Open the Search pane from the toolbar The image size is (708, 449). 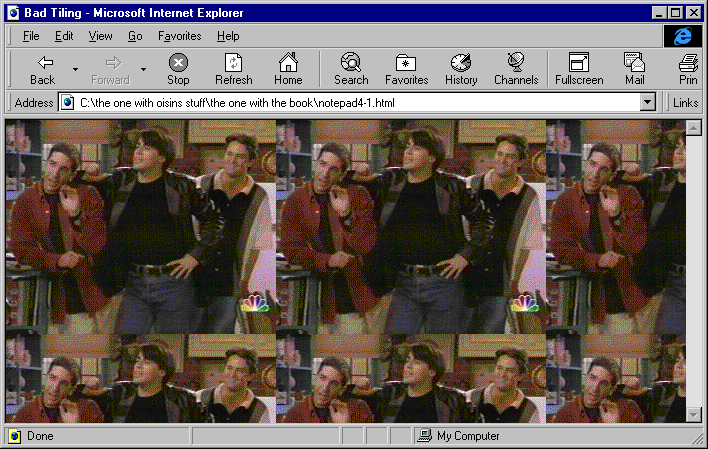[x=351, y=69]
